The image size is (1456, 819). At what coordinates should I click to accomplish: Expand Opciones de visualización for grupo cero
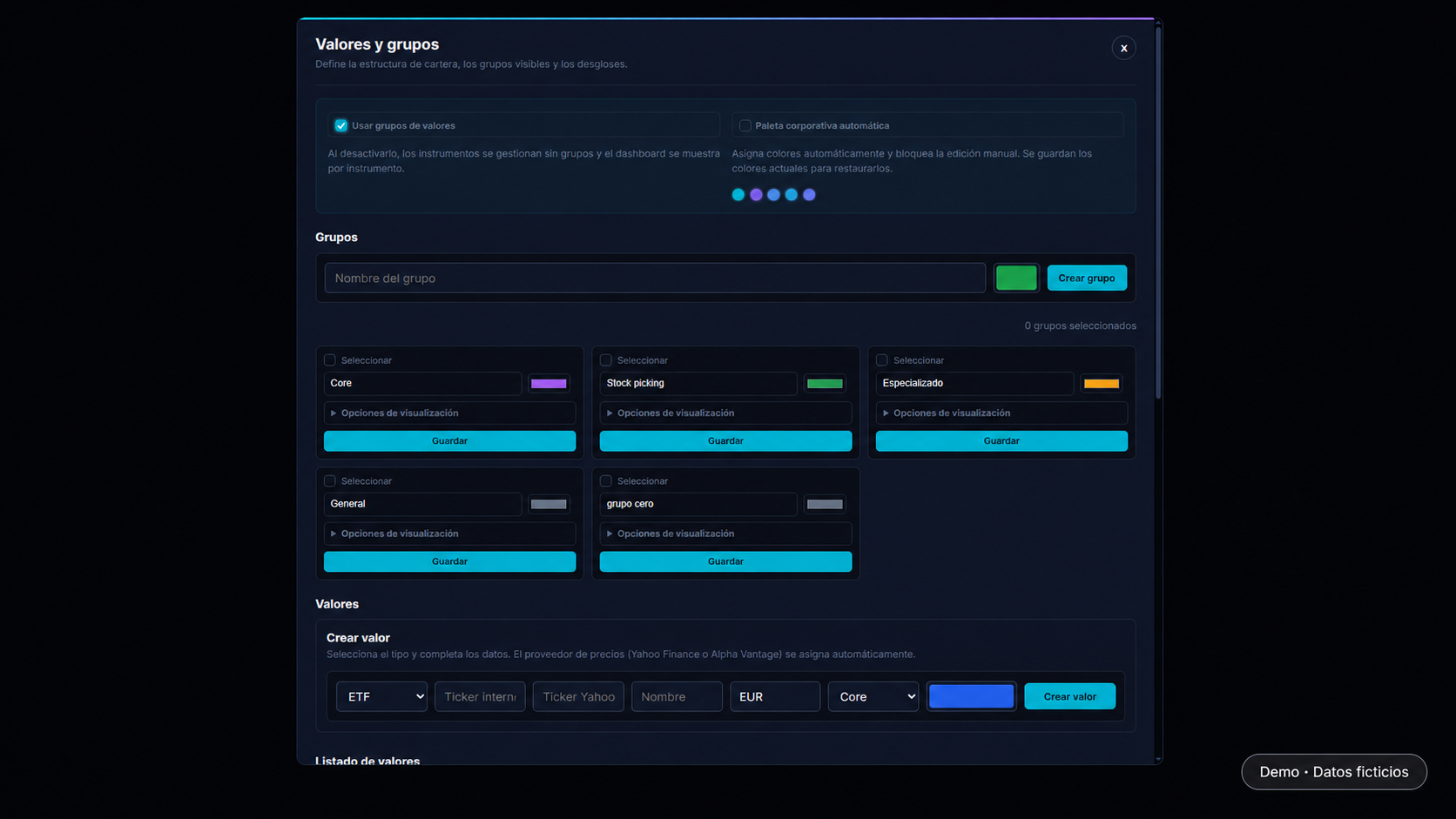725,534
